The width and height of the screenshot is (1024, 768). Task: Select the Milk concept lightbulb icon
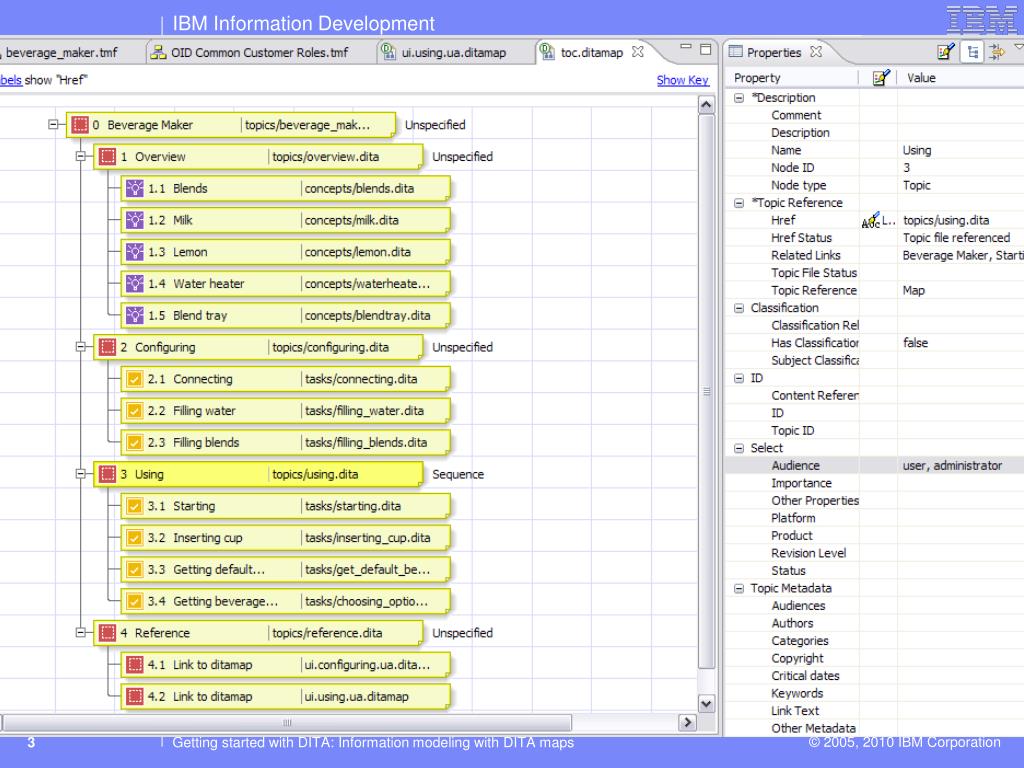(x=135, y=220)
